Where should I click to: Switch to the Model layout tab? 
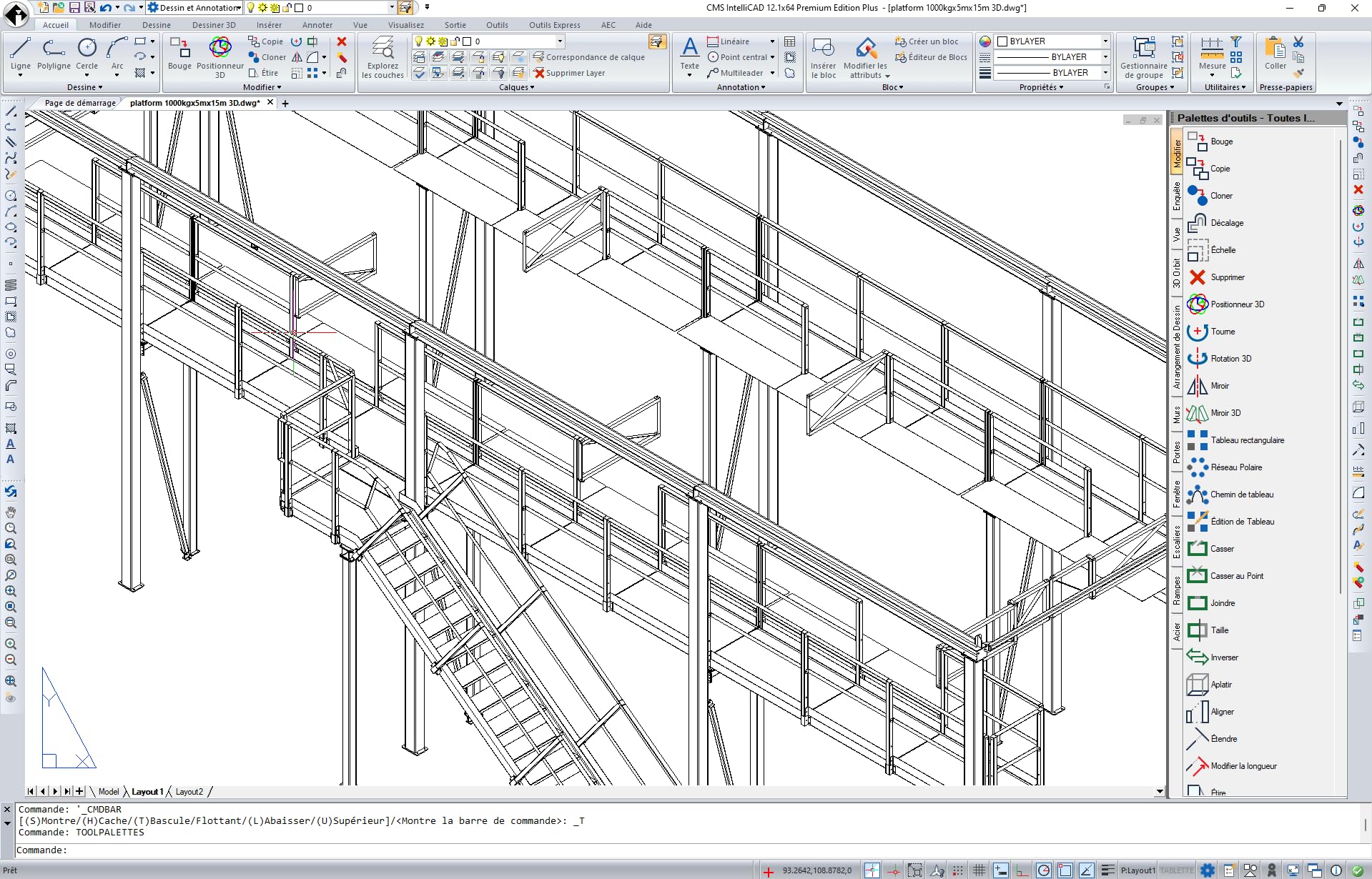[109, 792]
